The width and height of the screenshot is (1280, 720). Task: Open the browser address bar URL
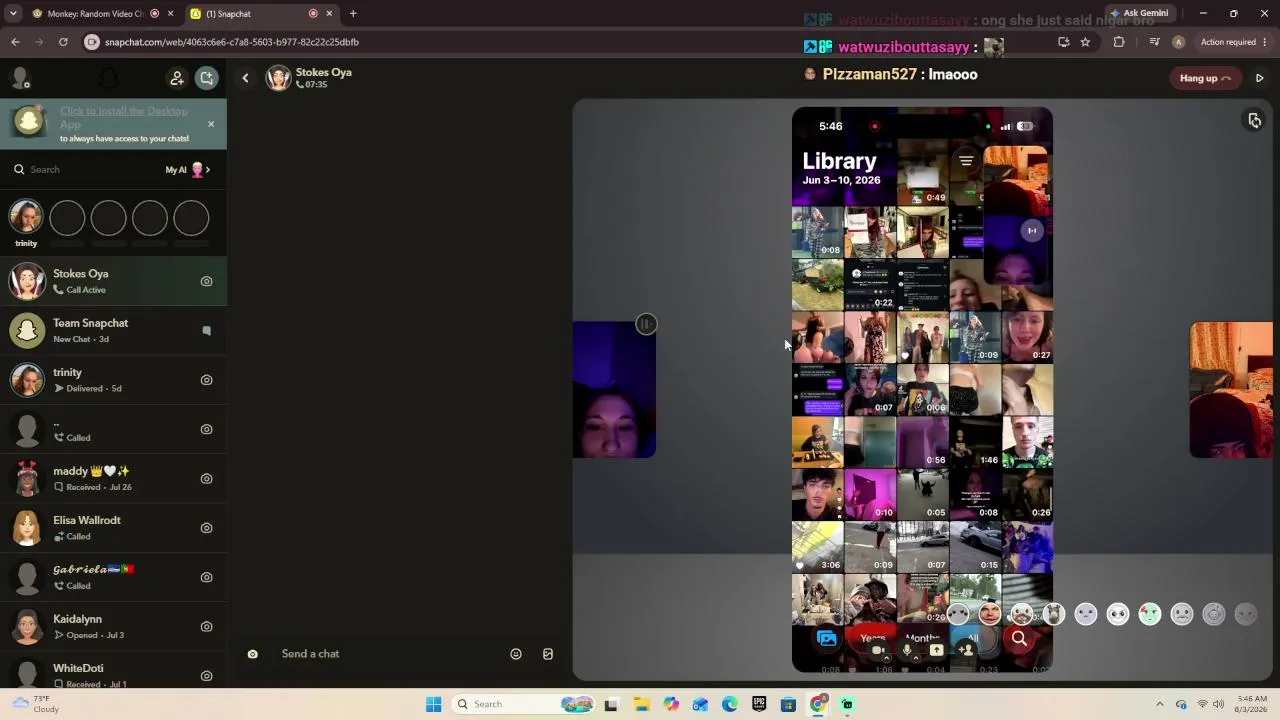click(x=232, y=42)
